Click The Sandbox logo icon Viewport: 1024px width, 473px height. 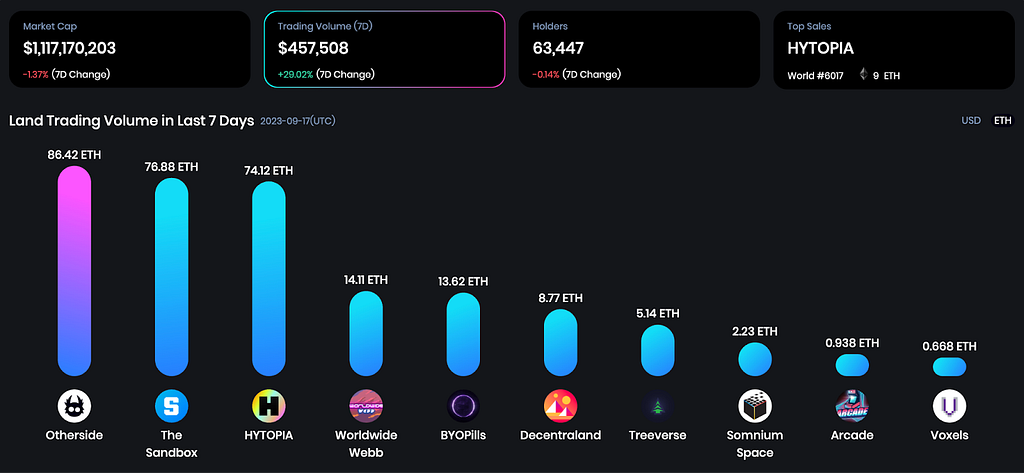(172, 406)
